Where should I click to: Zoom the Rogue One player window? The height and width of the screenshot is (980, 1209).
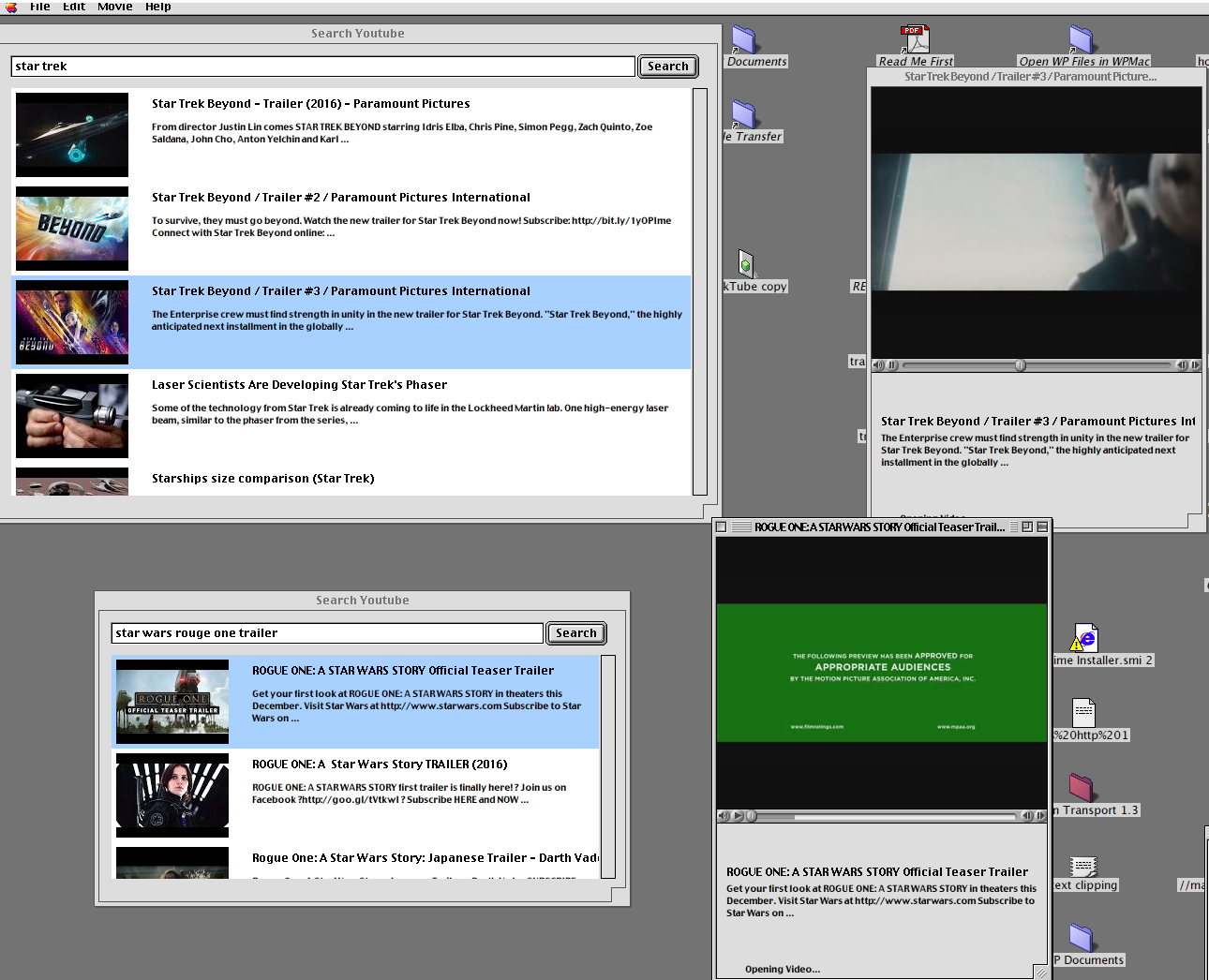point(1027,527)
